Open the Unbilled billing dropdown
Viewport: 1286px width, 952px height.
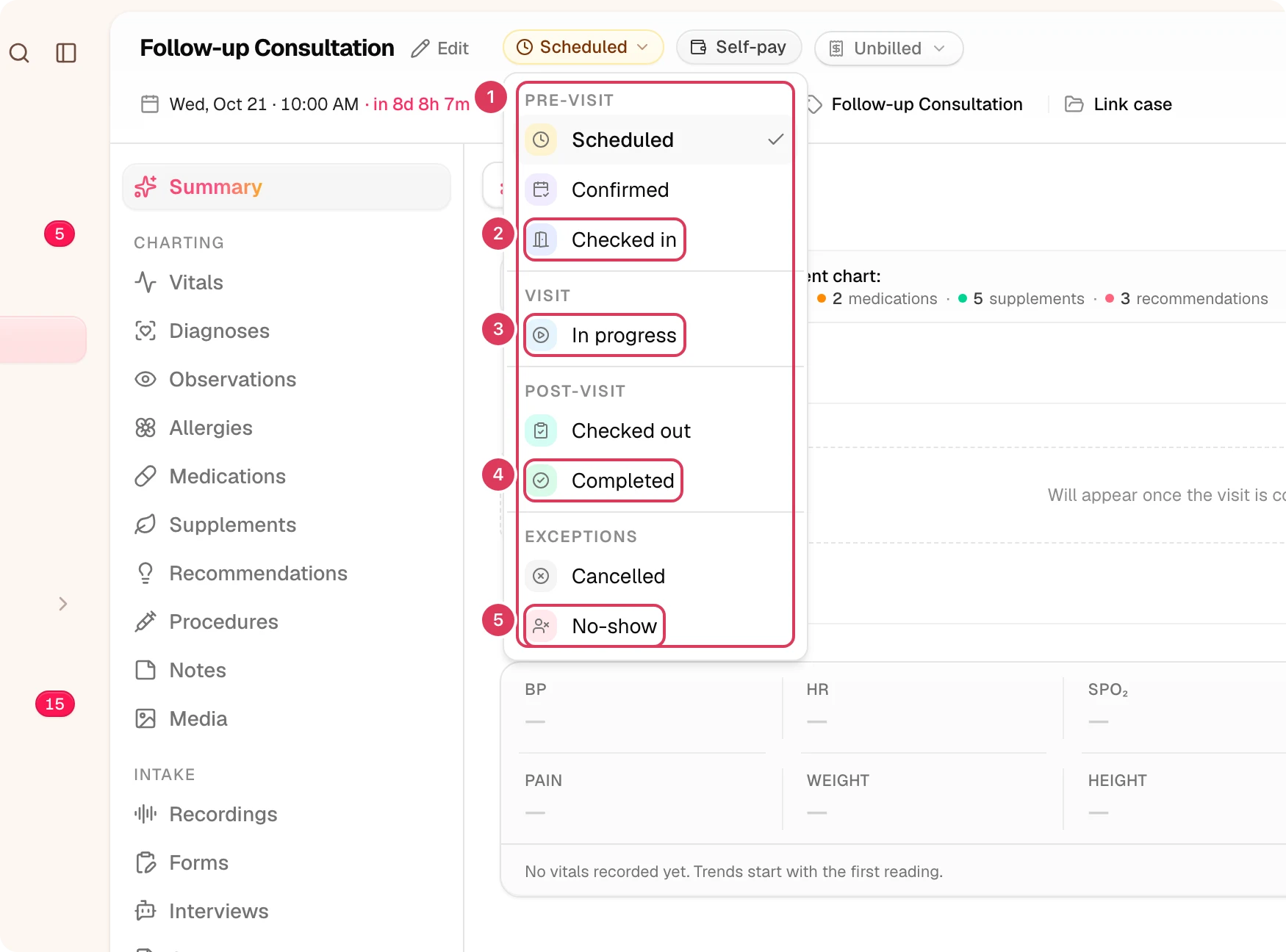[888, 48]
